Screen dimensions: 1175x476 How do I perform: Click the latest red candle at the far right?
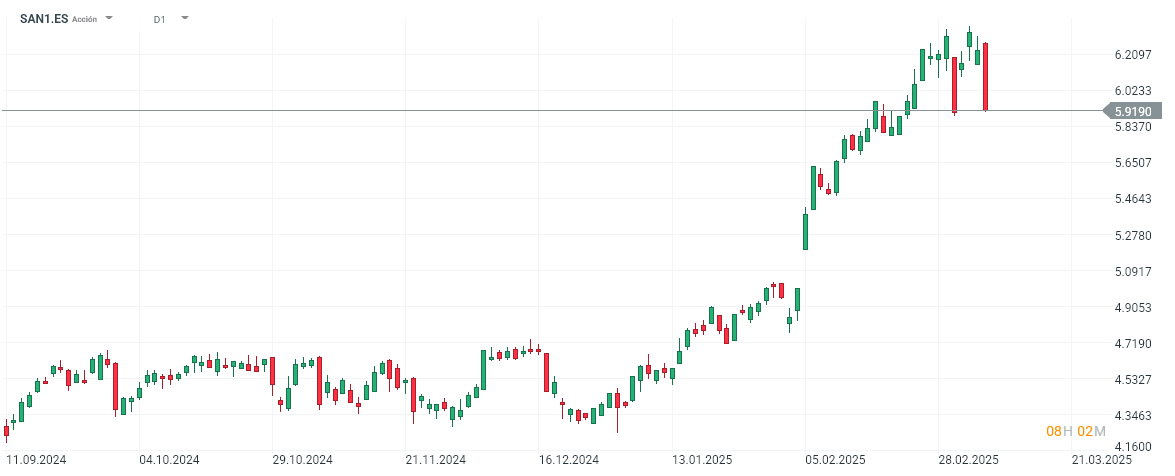[x=986, y=76]
